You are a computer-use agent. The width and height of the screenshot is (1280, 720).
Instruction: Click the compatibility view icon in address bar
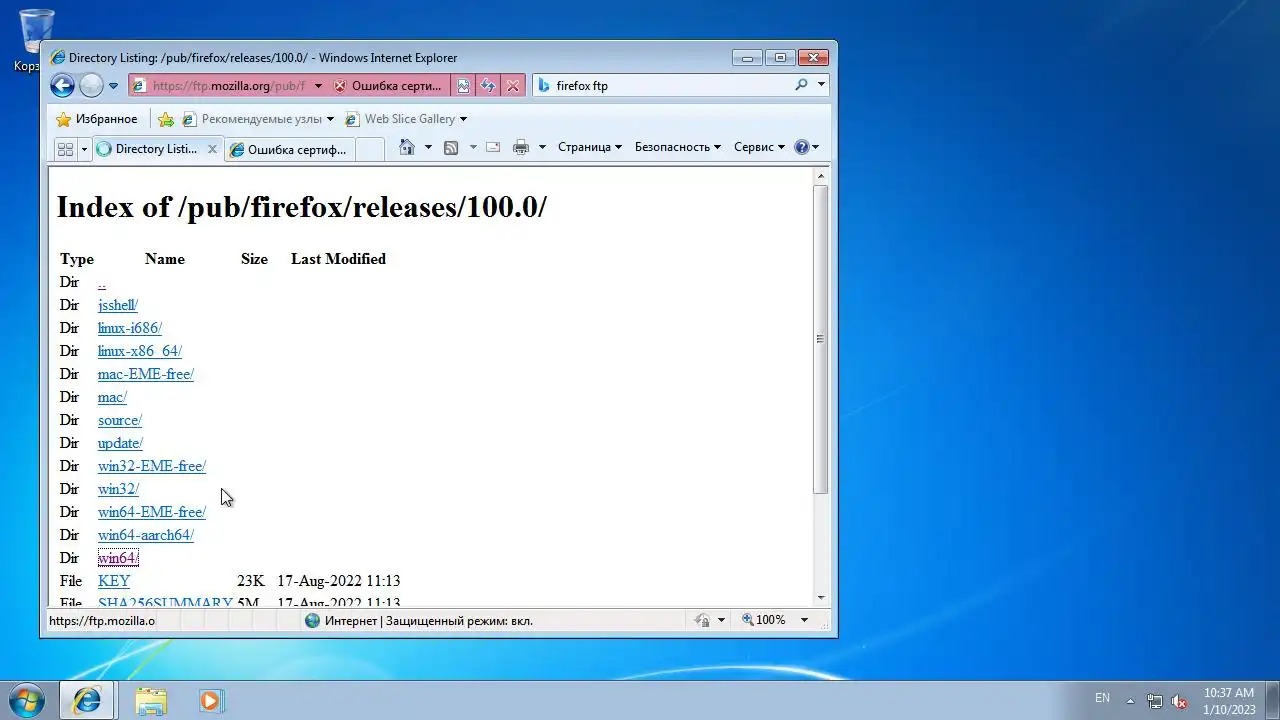click(464, 86)
